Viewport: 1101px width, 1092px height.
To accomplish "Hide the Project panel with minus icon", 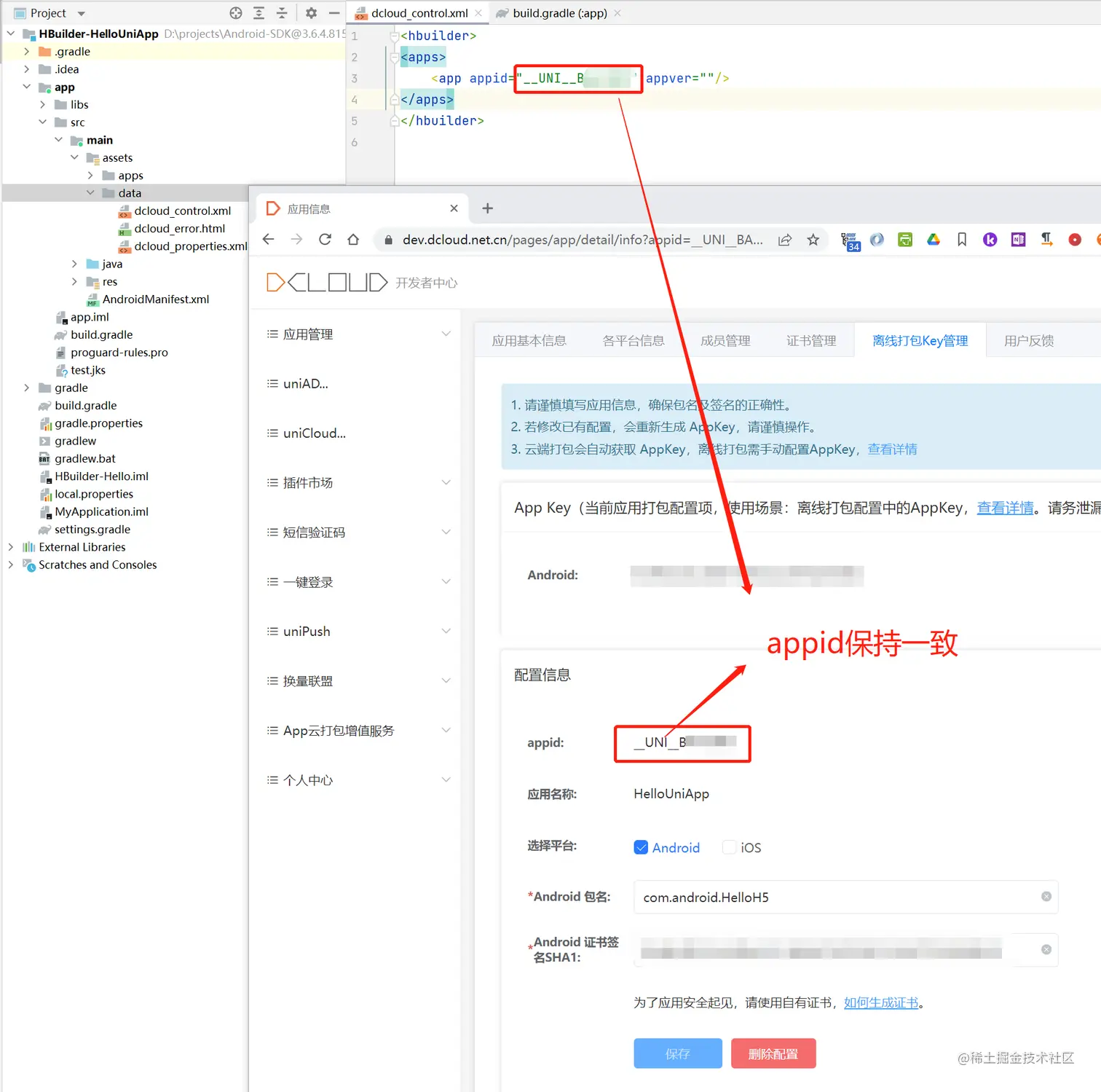I will pos(334,13).
